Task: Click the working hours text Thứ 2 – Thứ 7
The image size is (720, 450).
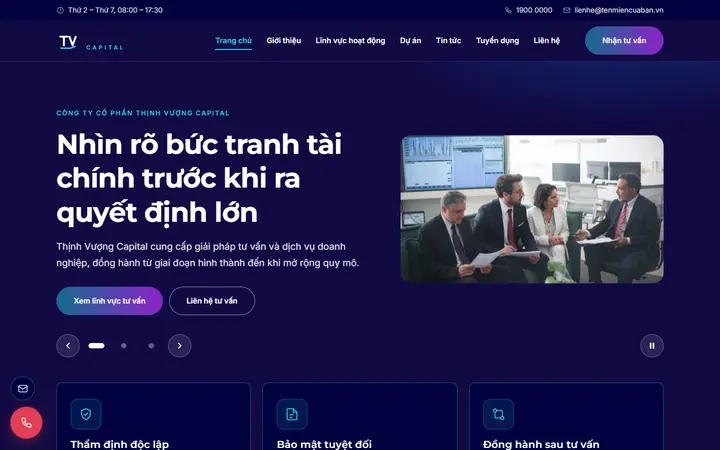Action: click(x=115, y=10)
